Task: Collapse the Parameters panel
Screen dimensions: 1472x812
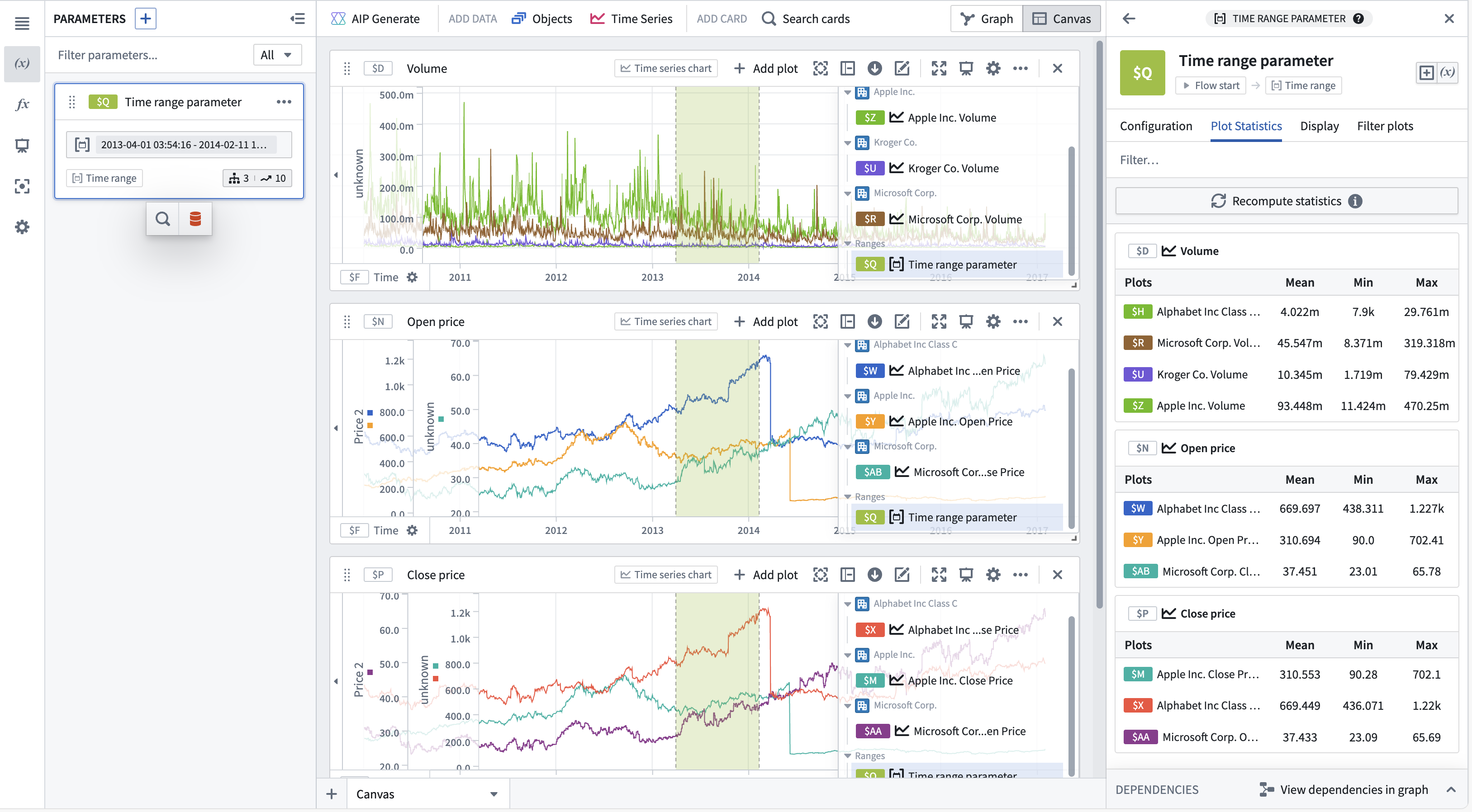Action: (297, 18)
